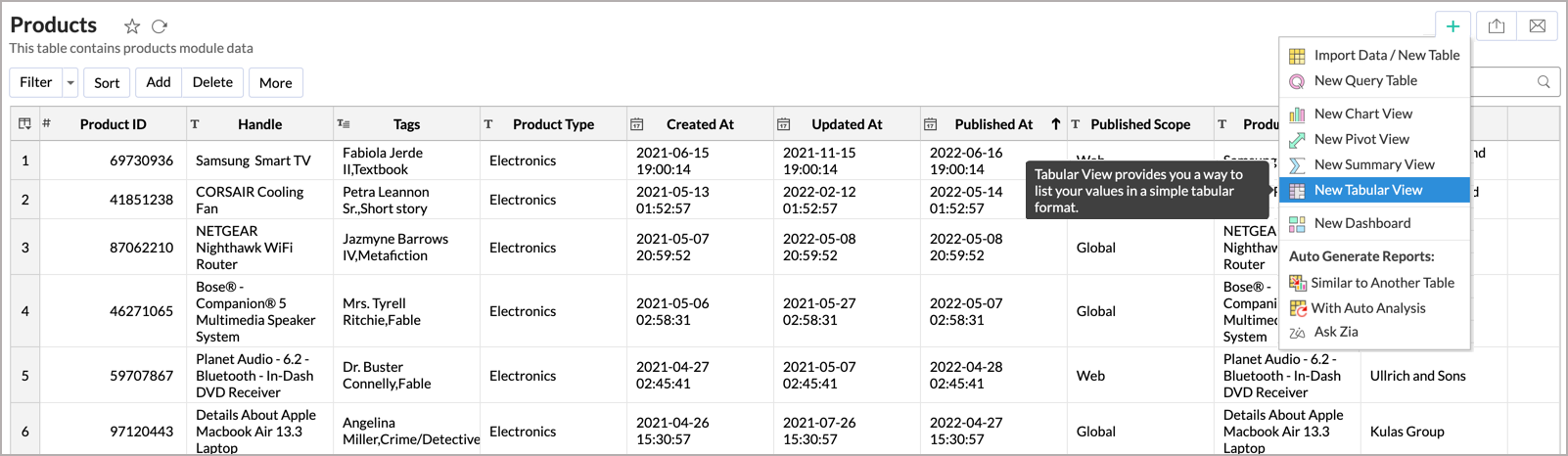Click the refresh icon next to Products

160,26
